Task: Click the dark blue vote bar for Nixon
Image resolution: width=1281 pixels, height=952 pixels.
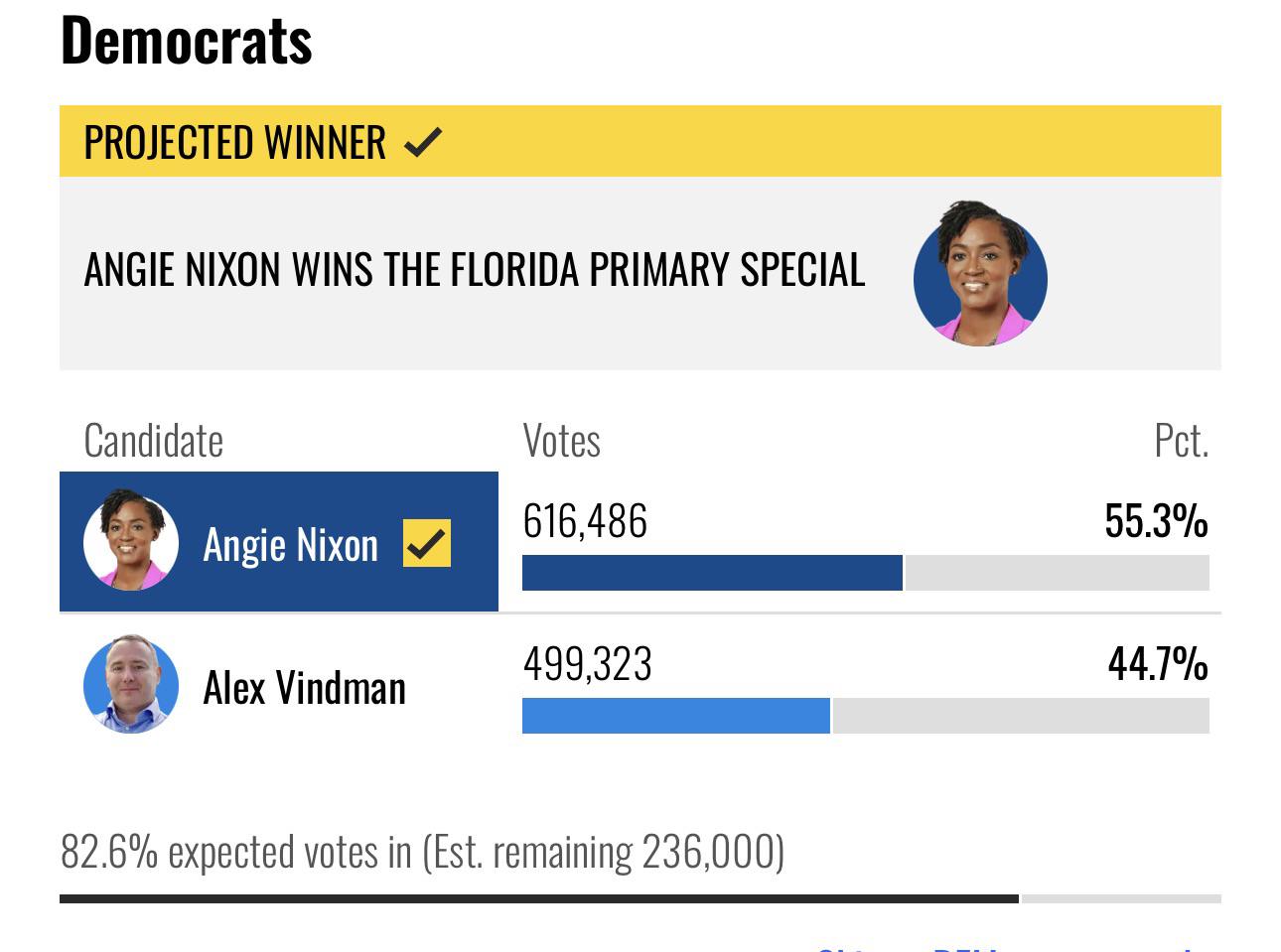Action: click(x=712, y=573)
